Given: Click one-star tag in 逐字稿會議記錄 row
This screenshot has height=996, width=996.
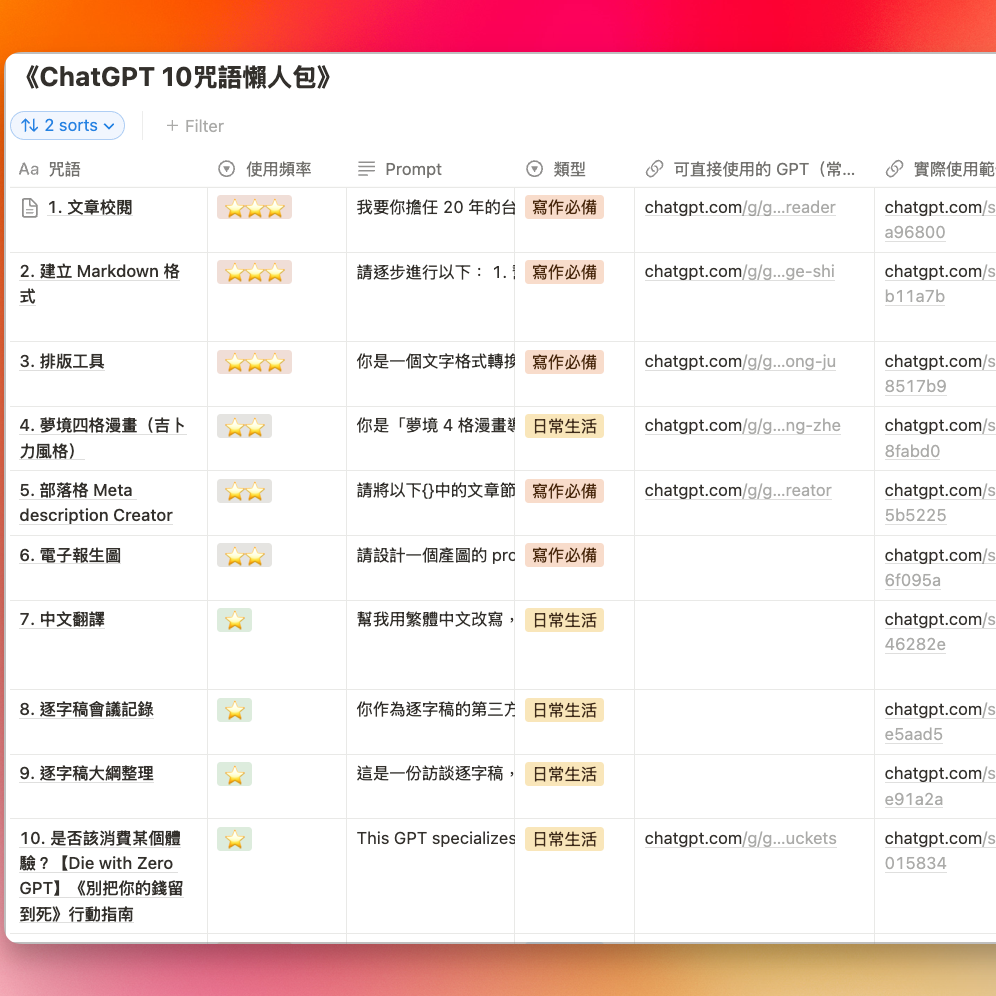Looking at the screenshot, I should [x=234, y=710].
